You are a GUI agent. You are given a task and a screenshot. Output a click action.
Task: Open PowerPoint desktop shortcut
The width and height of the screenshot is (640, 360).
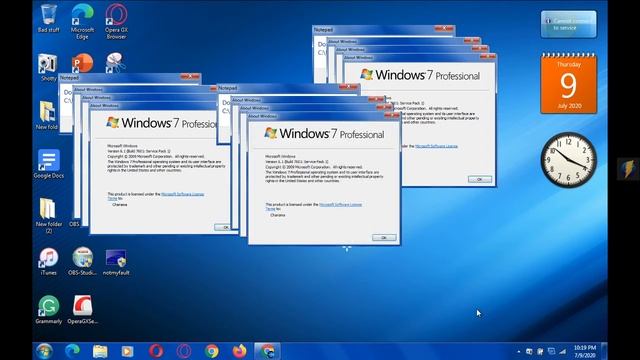coord(82,63)
